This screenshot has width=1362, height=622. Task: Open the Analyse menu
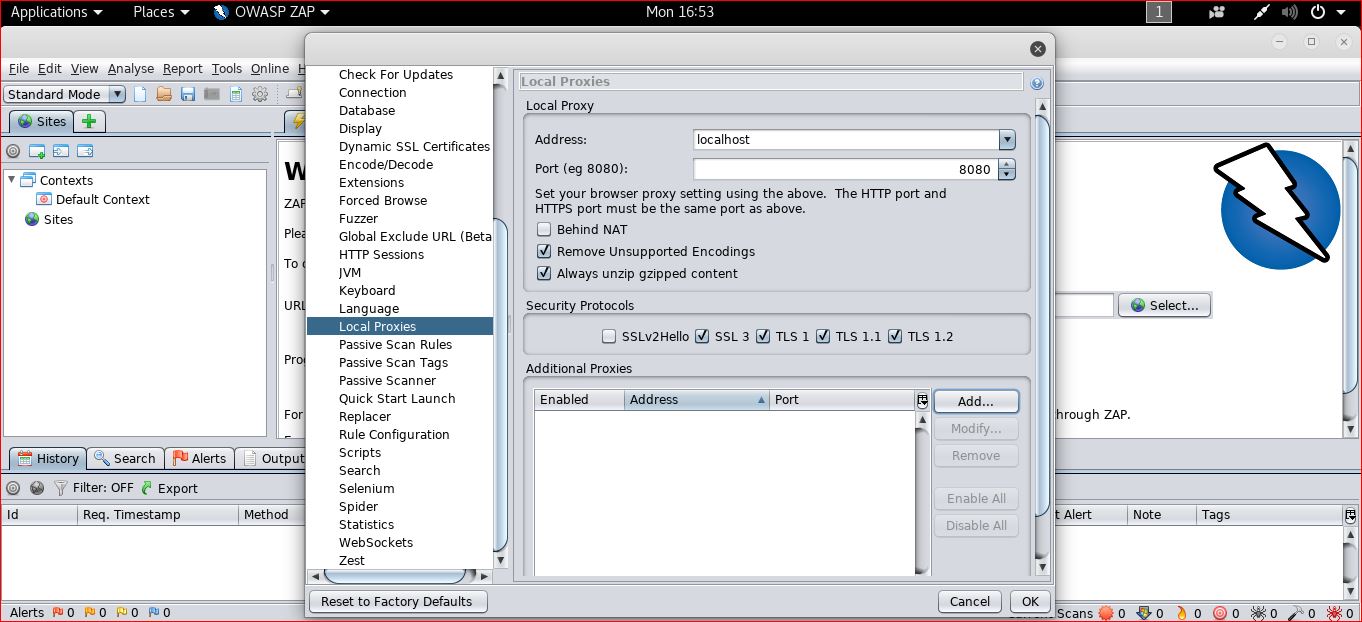pos(131,68)
